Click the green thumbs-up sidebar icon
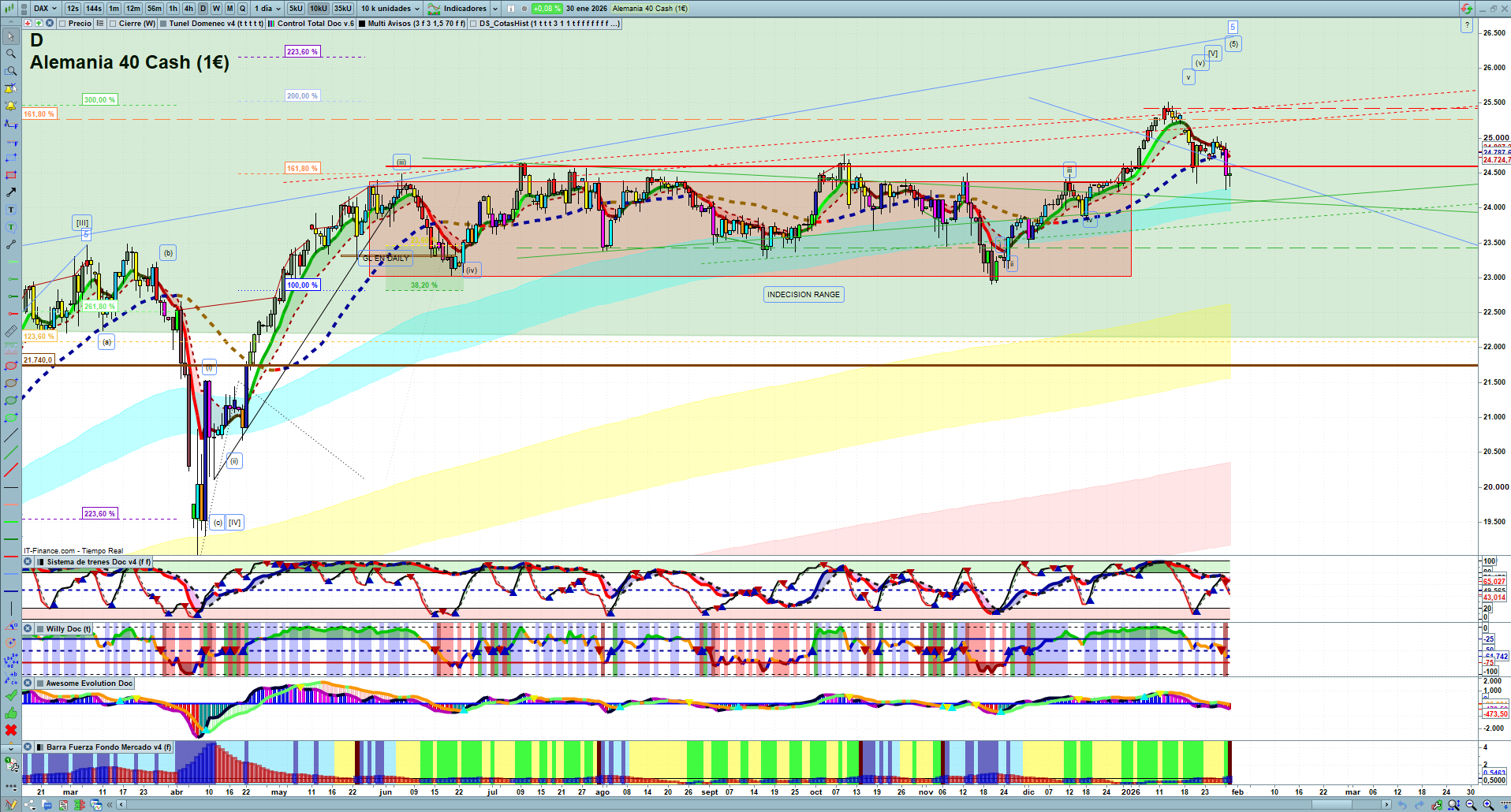The height and width of the screenshot is (812, 1511). pos(11,713)
